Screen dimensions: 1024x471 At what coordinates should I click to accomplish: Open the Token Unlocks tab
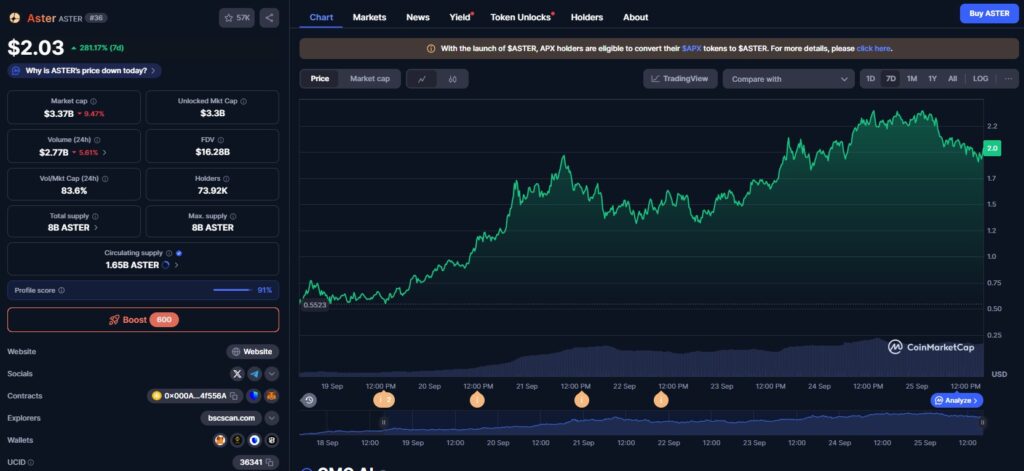(x=521, y=17)
